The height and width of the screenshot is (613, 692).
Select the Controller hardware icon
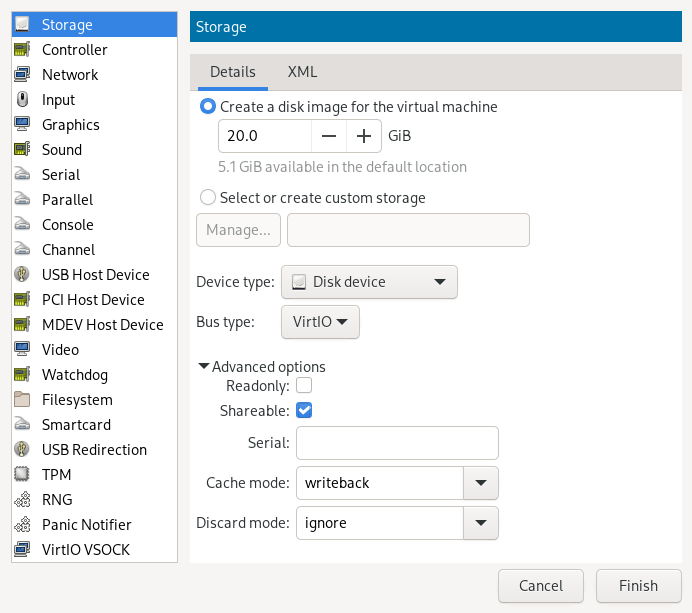click(x=22, y=50)
